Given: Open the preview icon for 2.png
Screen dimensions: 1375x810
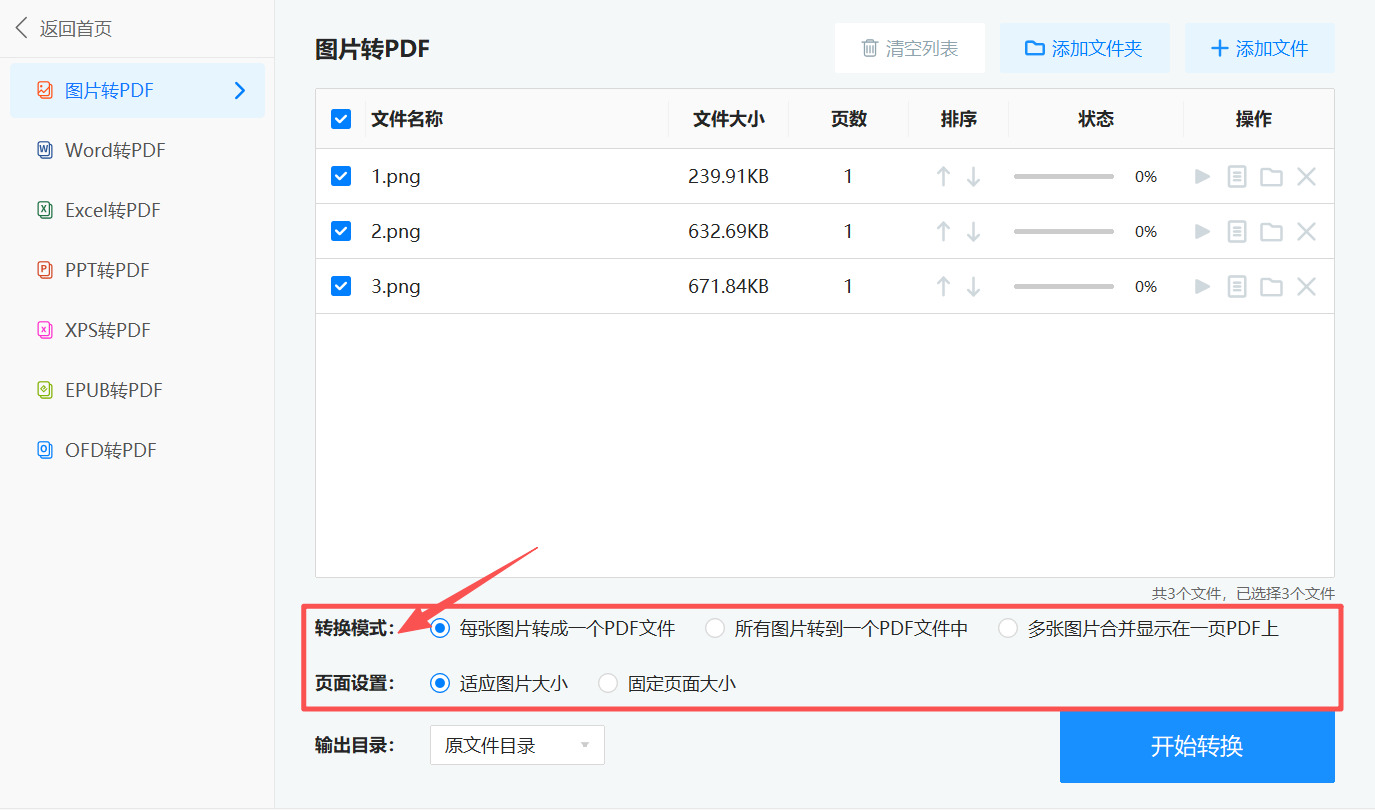Looking at the screenshot, I should click(x=1236, y=231).
